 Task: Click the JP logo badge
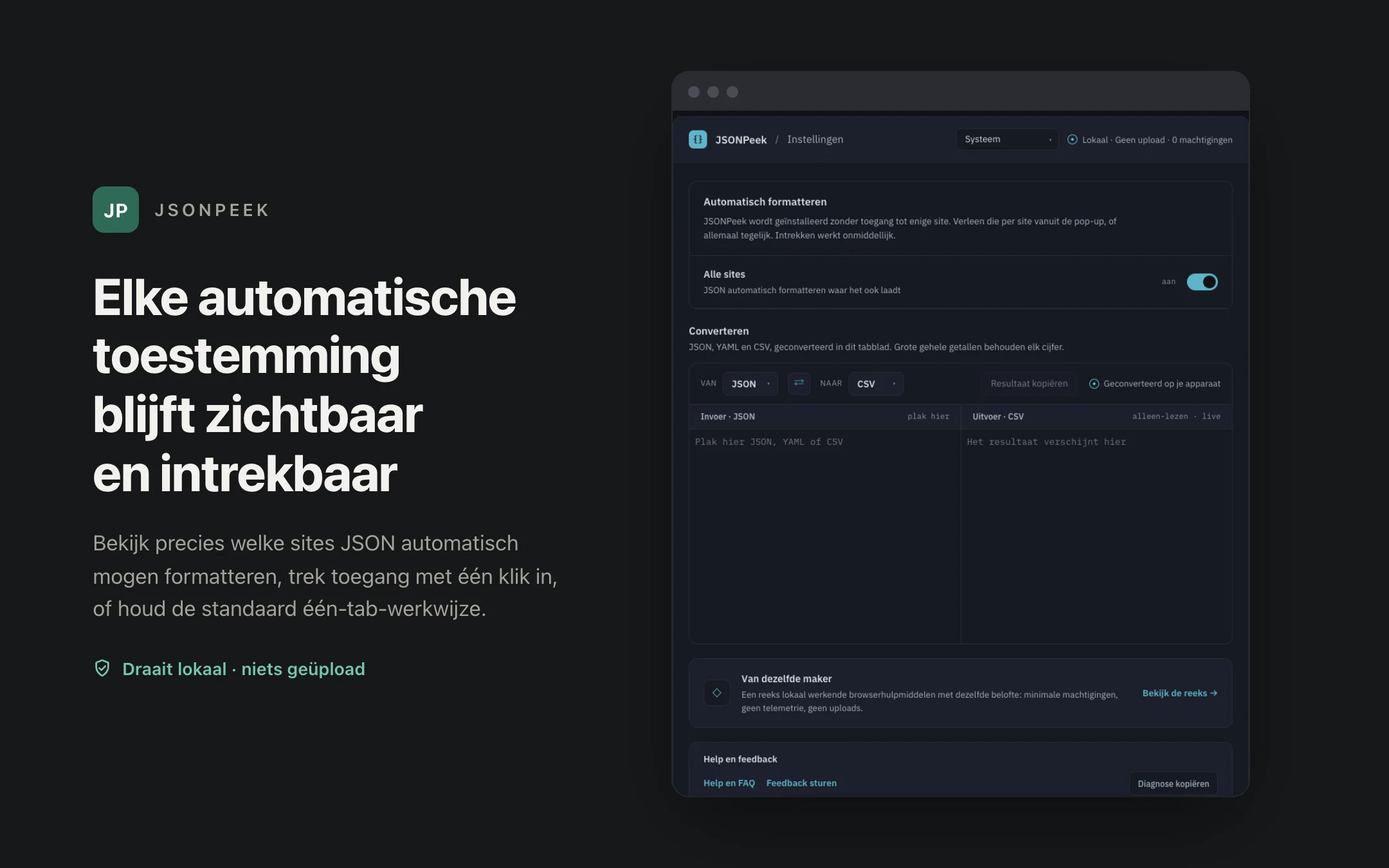(x=116, y=210)
